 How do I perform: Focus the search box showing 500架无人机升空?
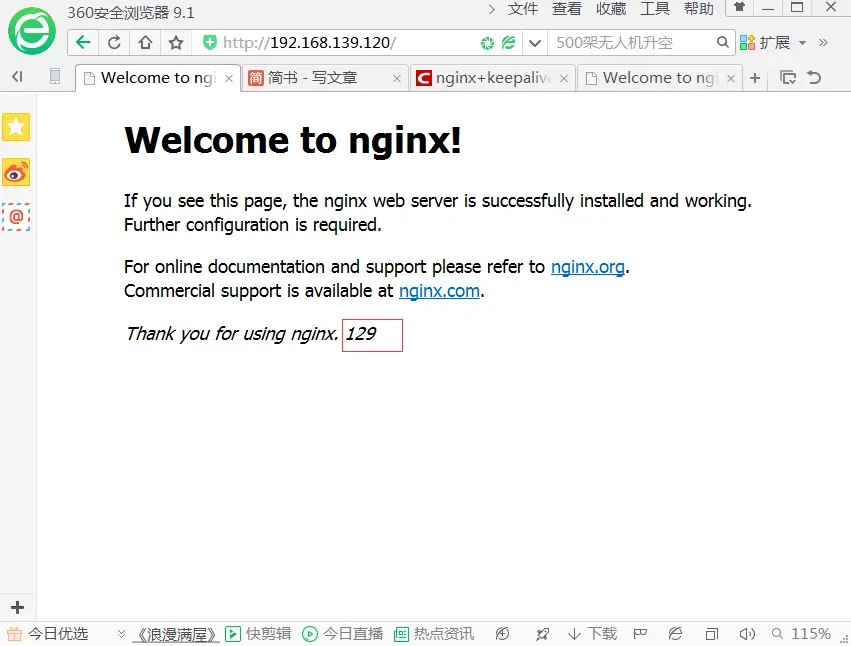point(632,43)
